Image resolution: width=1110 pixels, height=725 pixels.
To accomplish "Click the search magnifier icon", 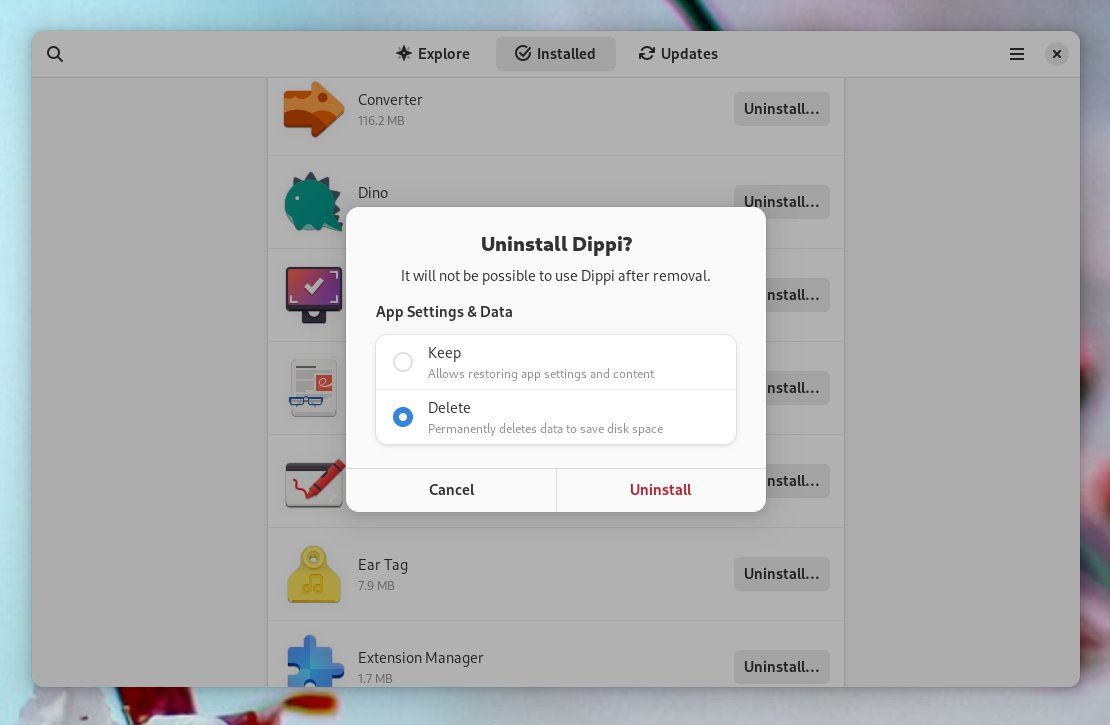I will (x=55, y=54).
